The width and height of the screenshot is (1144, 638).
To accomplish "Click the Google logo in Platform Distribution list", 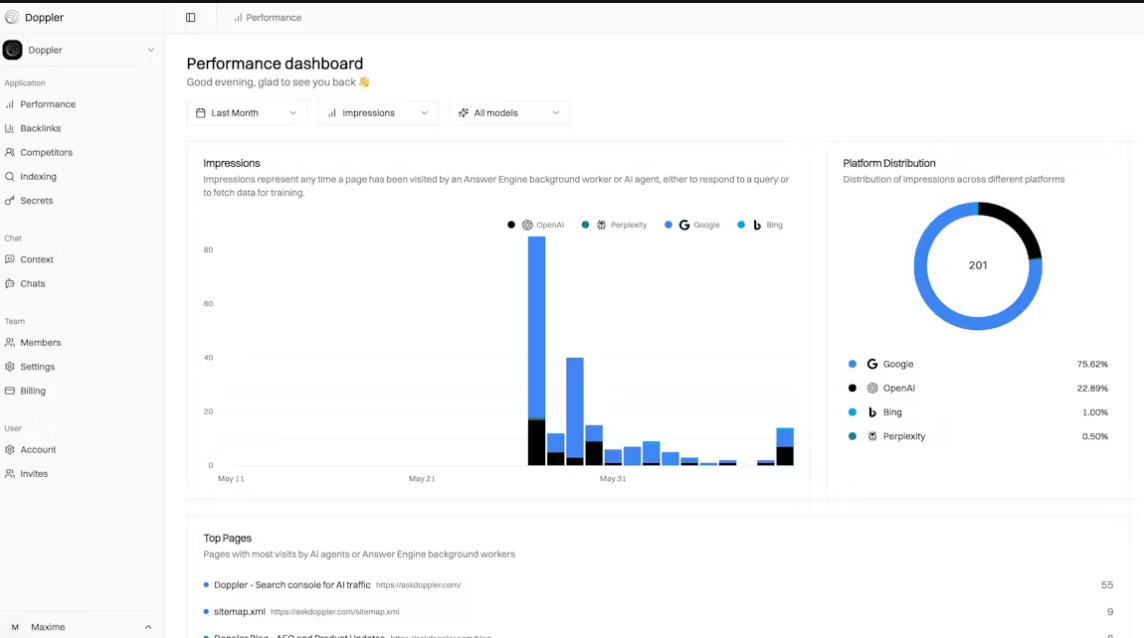I will point(872,364).
